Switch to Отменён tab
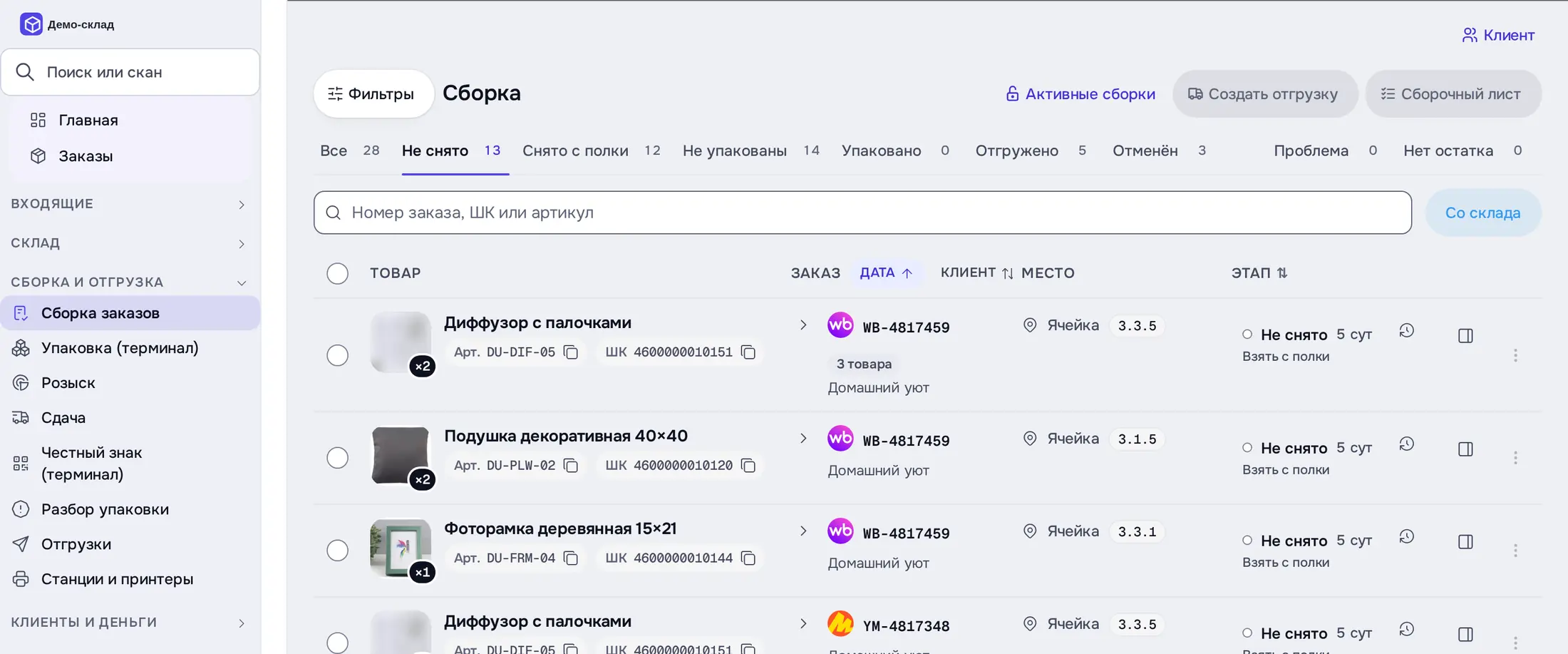This screenshot has height=654, width=1568. pyautogui.click(x=1159, y=150)
